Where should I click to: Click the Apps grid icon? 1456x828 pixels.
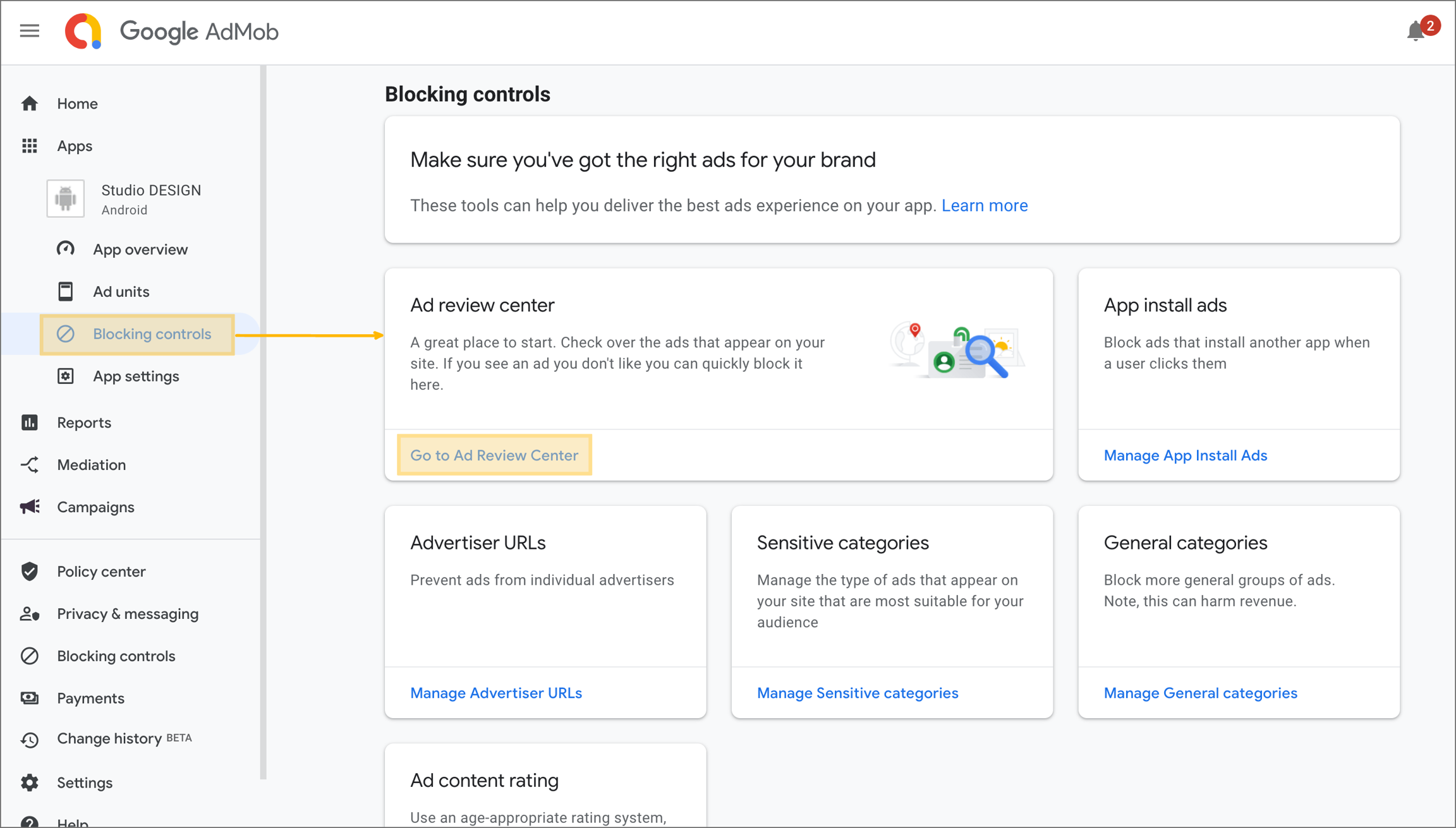pos(30,146)
